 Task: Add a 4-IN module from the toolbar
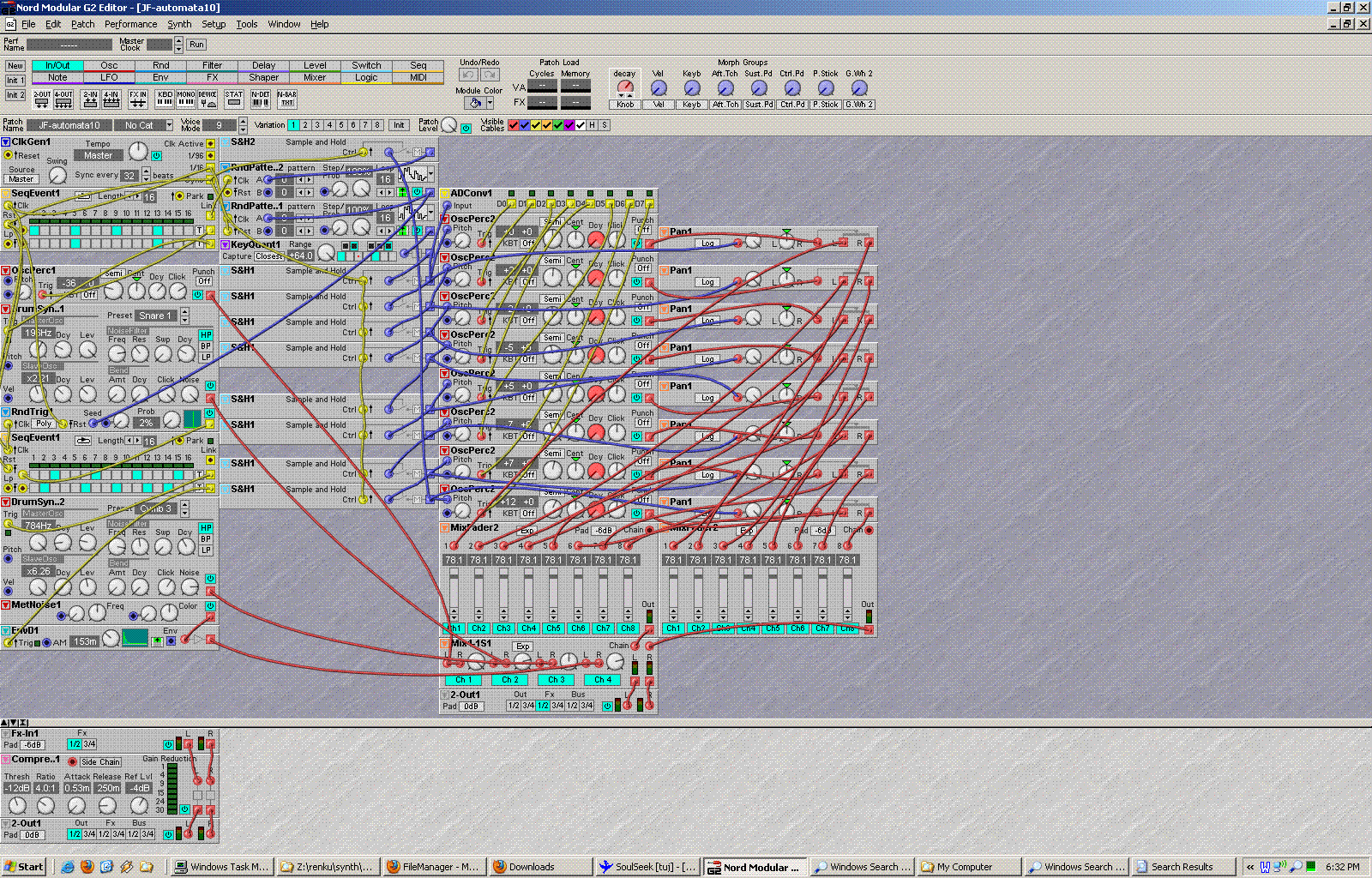111,99
